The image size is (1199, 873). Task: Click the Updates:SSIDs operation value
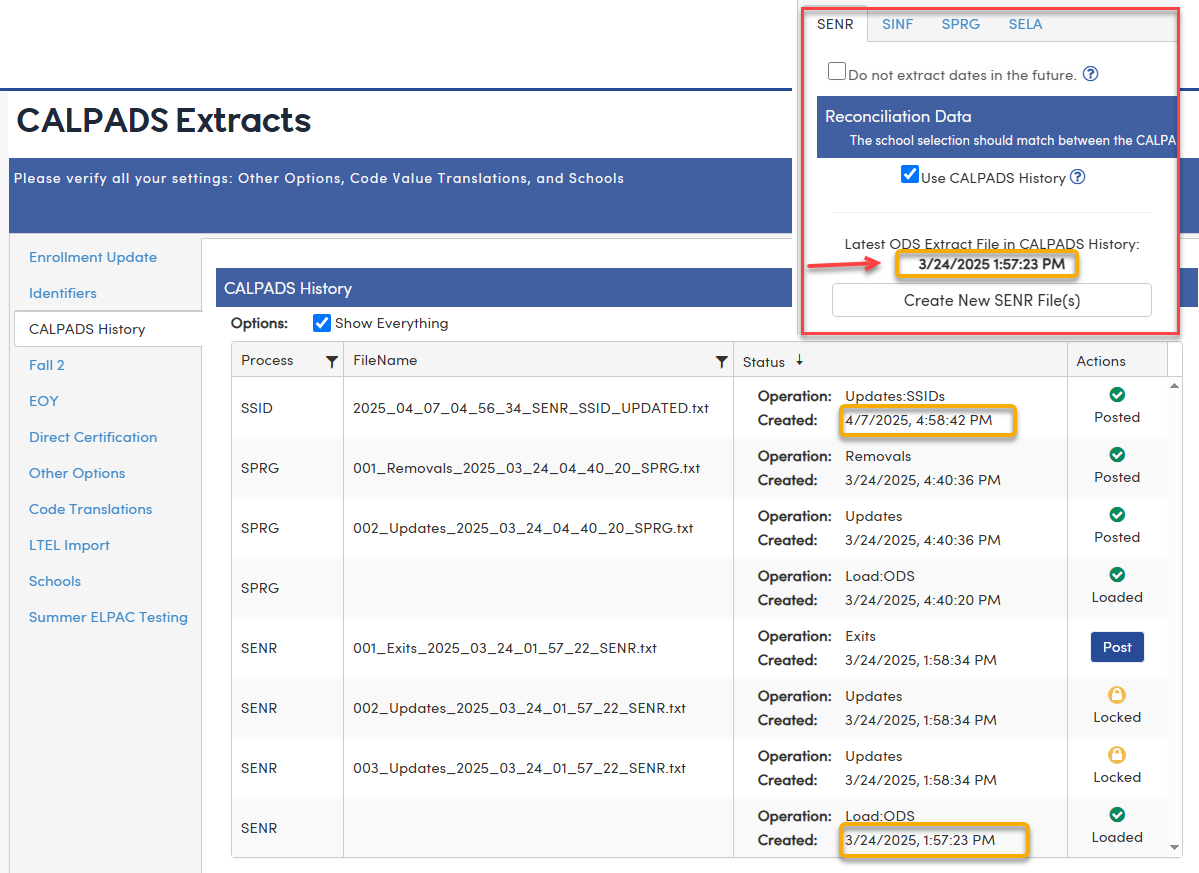(x=895, y=396)
